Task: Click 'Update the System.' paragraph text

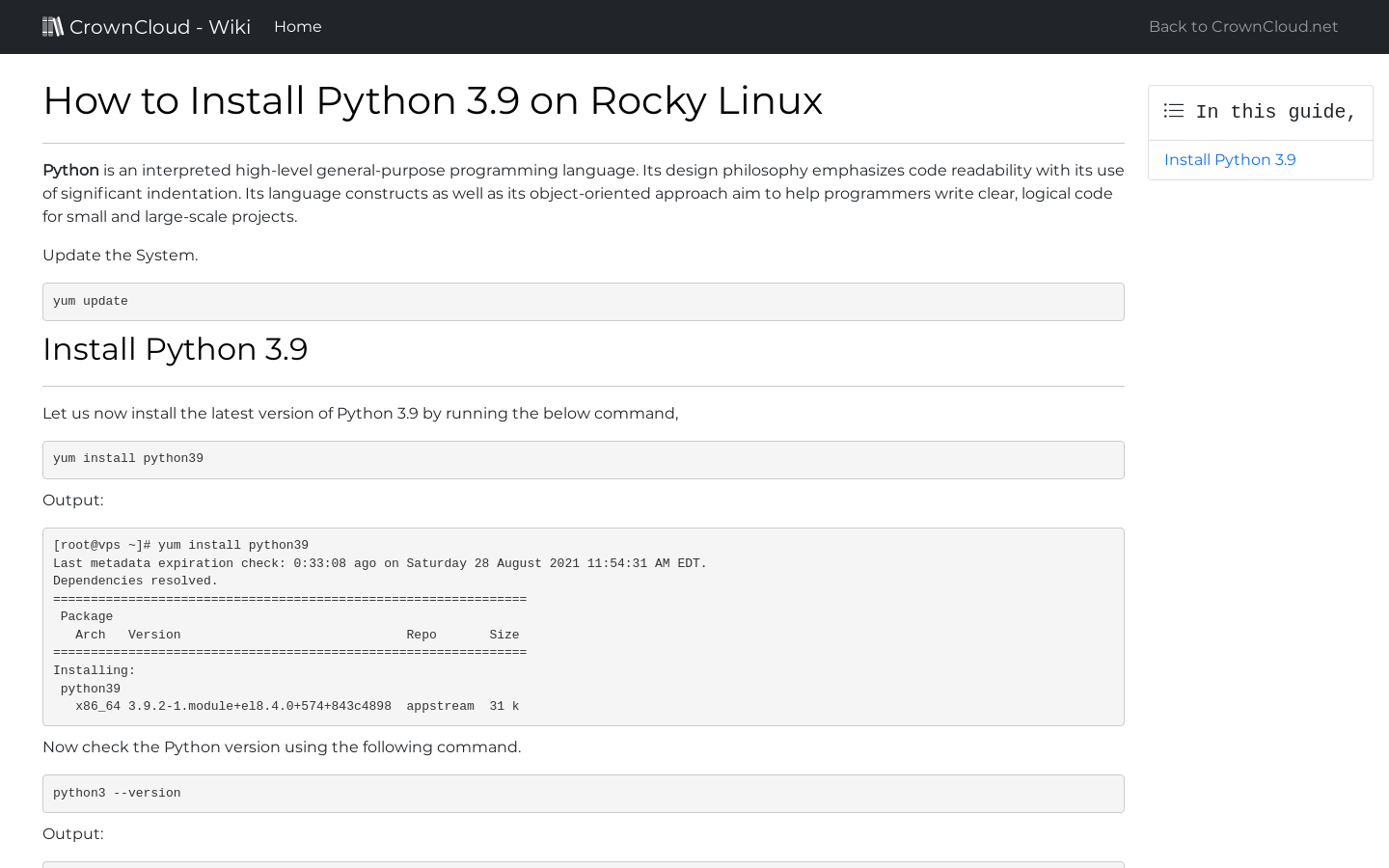Action: click(x=120, y=255)
